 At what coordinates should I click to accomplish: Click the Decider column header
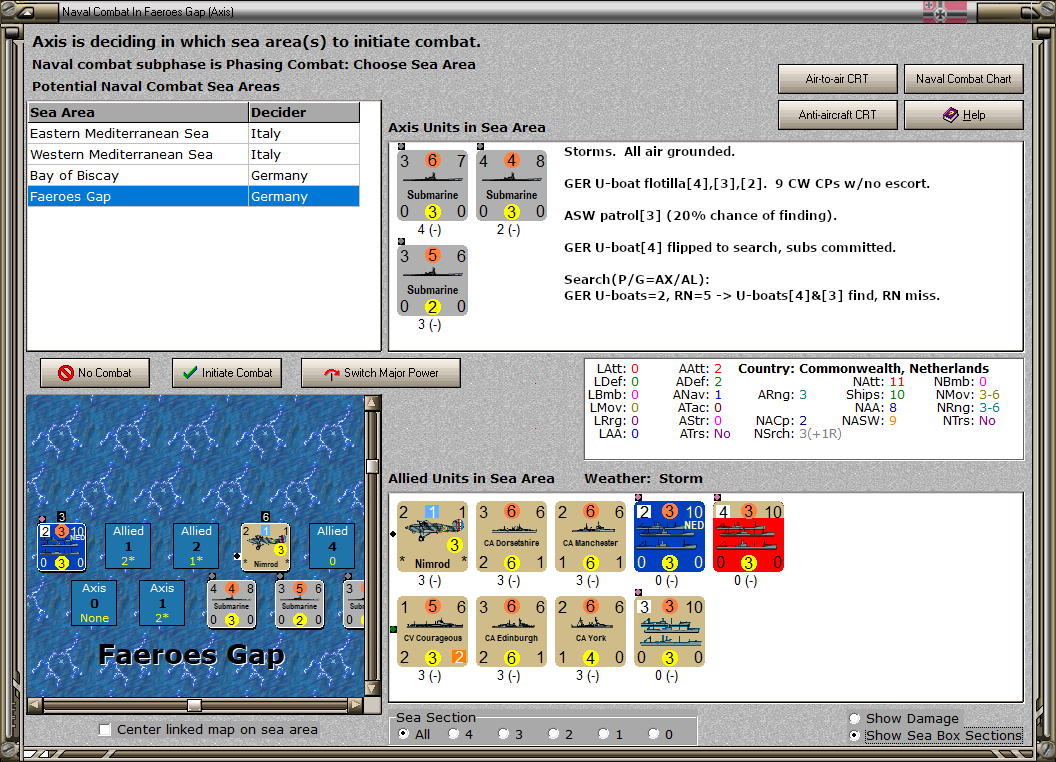[304, 113]
